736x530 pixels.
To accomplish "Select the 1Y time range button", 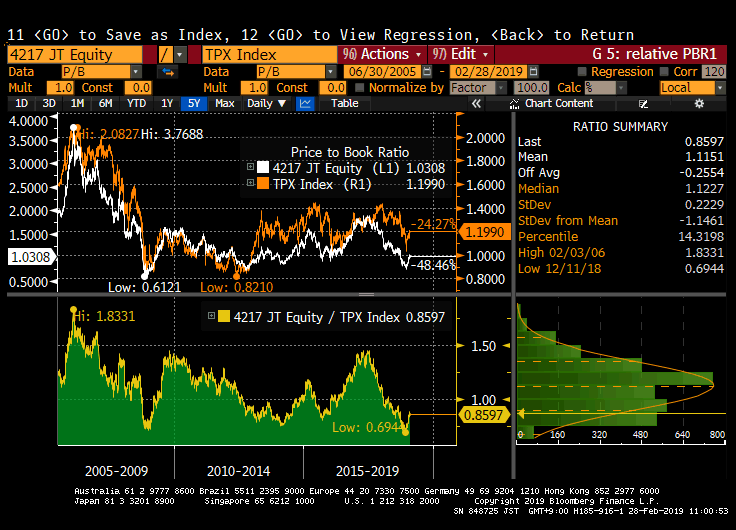I will (167, 103).
